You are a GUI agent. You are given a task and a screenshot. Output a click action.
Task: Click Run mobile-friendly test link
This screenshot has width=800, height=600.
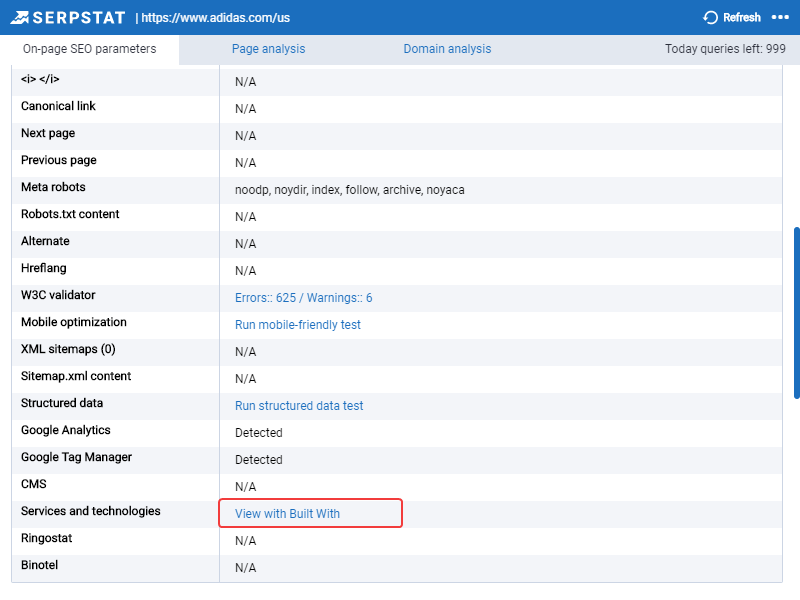(x=298, y=325)
